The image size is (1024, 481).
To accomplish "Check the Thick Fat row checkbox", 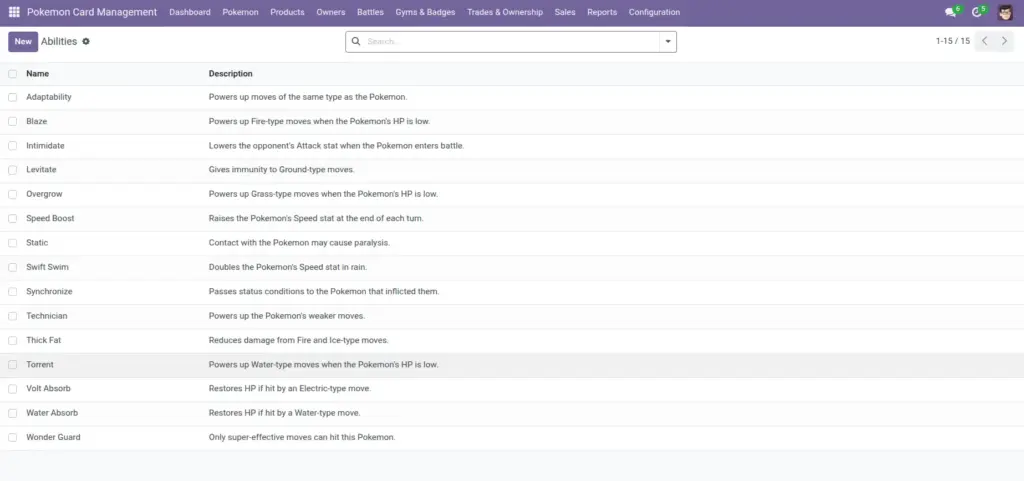I will pyautogui.click(x=12, y=340).
